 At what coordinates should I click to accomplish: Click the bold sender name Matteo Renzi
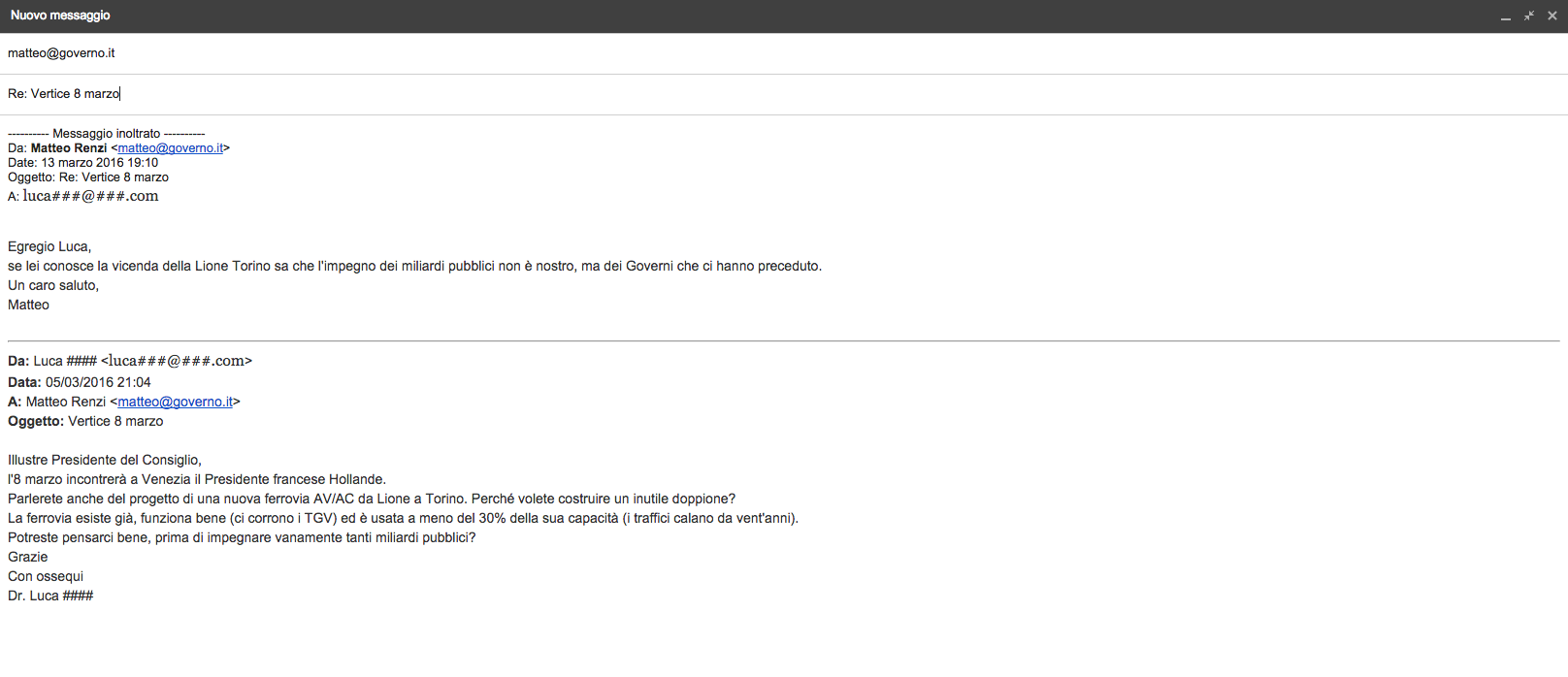point(69,148)
